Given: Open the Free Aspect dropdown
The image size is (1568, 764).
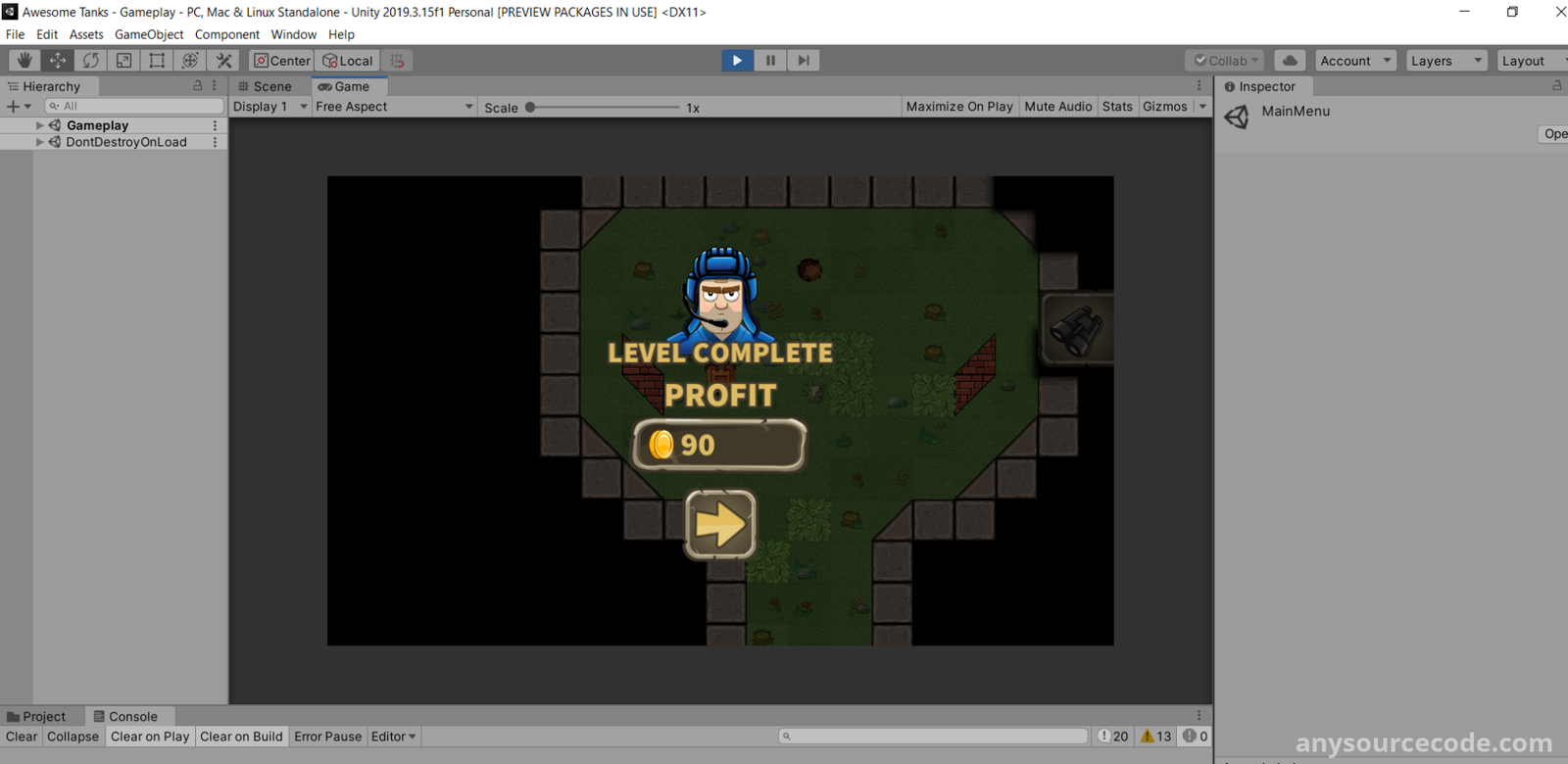Looking at the screenshot, I should pyautogui.click(x=394, y=107).
